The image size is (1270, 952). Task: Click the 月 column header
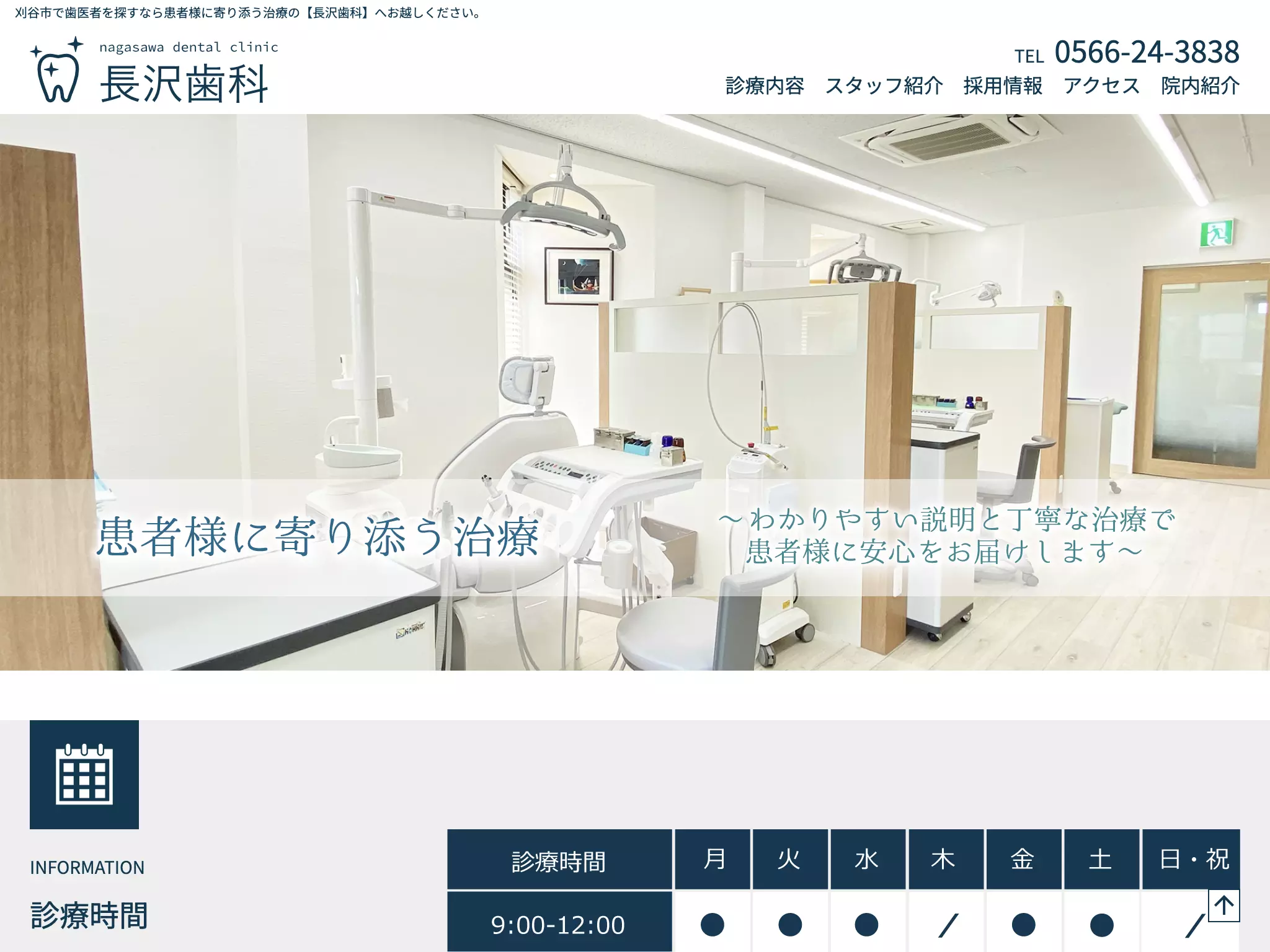713,860
